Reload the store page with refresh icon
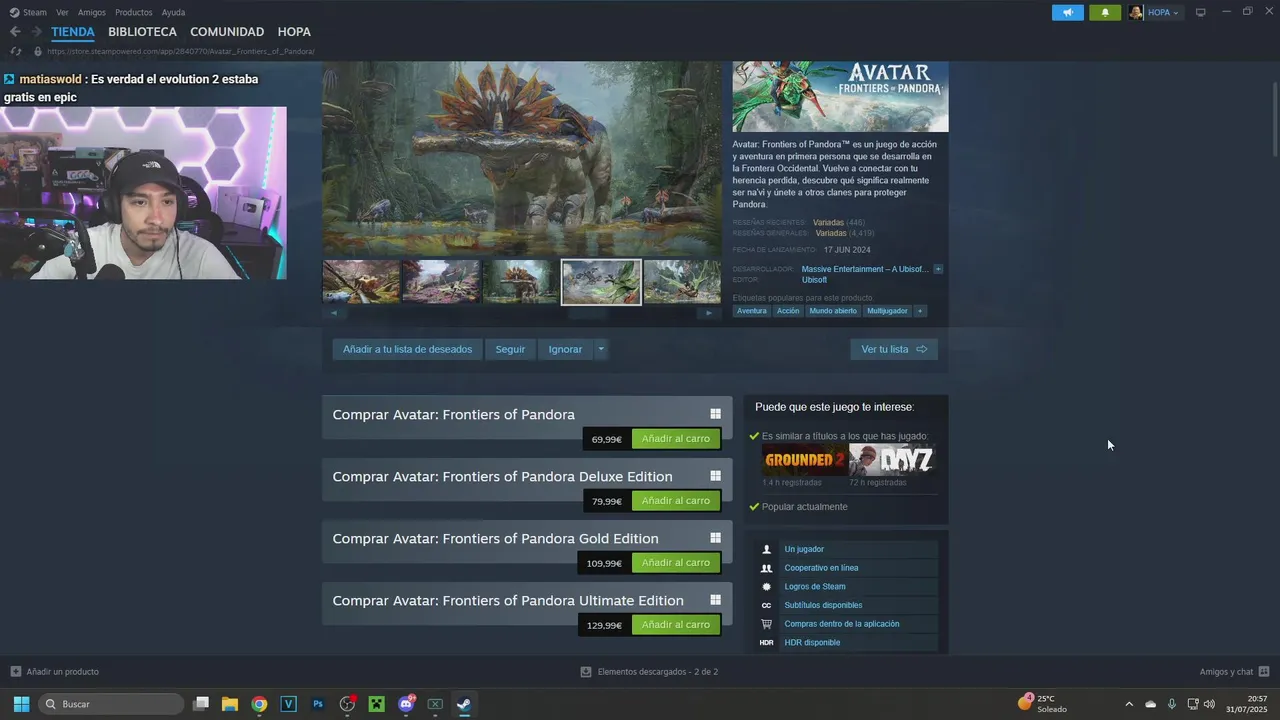Image resolution: width=1280 pixels, height=720 pixels. [15, 51]
